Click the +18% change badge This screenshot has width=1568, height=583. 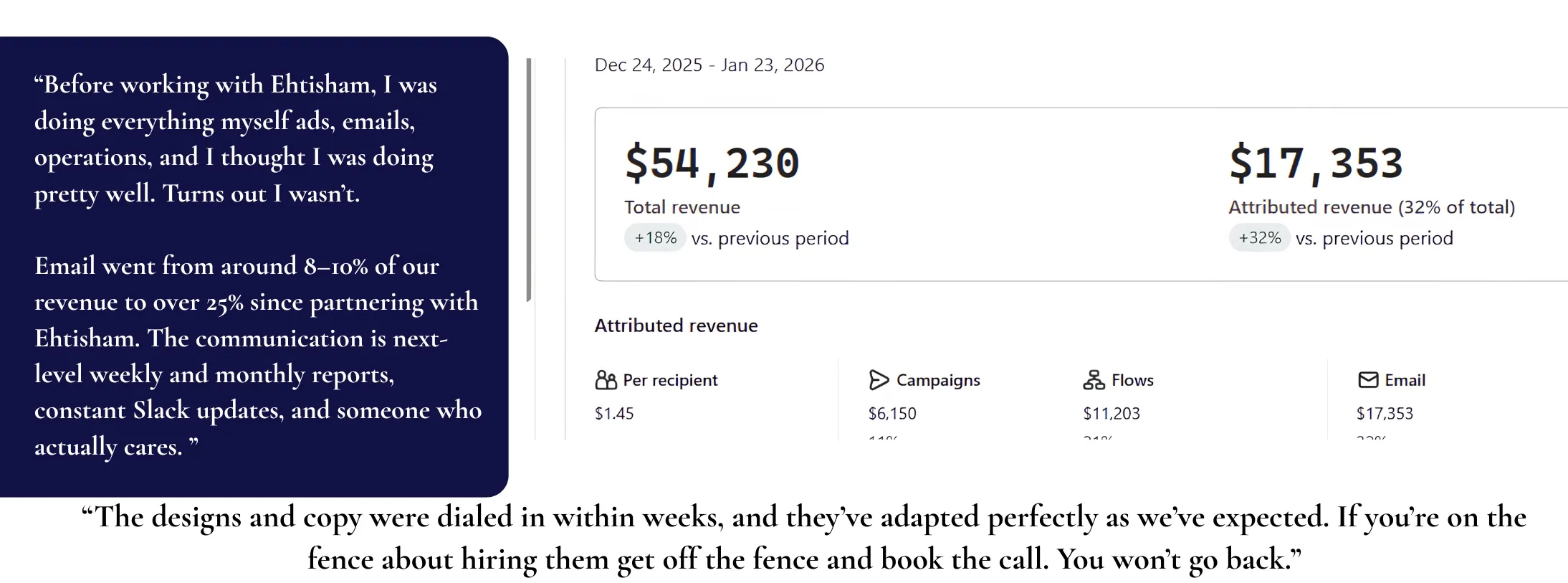point(655,238)
